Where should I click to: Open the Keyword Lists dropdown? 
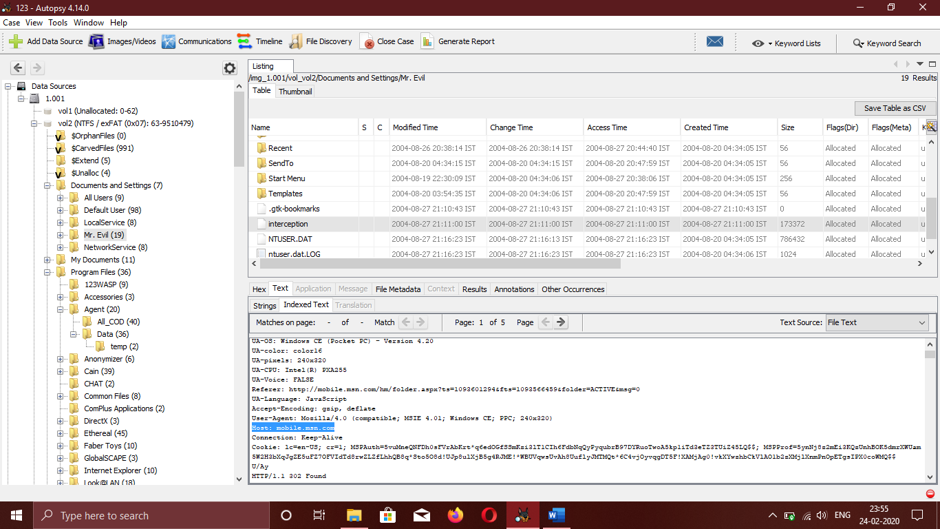(x=786, y=43)
